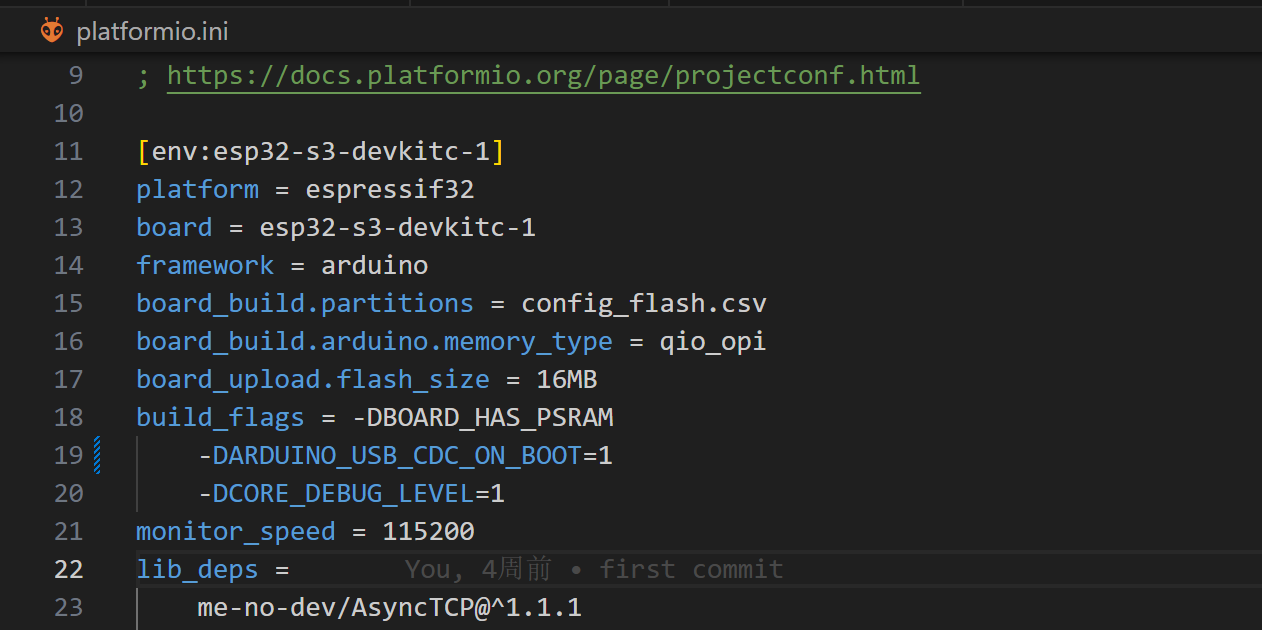This screenshot has height=630, width=1262.
Task: Click line number 11 in the gutter
Action: [68, 152]
